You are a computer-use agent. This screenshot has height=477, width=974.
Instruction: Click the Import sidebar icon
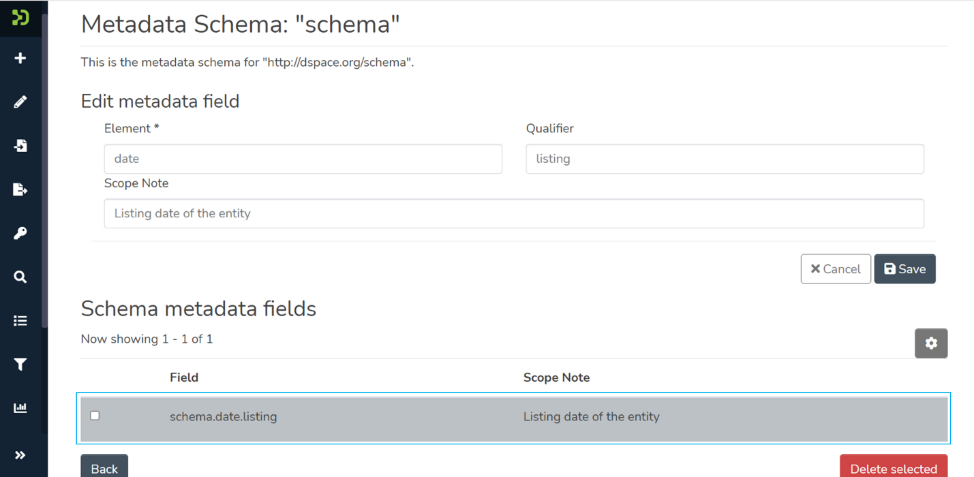click(x=20, y=146)
